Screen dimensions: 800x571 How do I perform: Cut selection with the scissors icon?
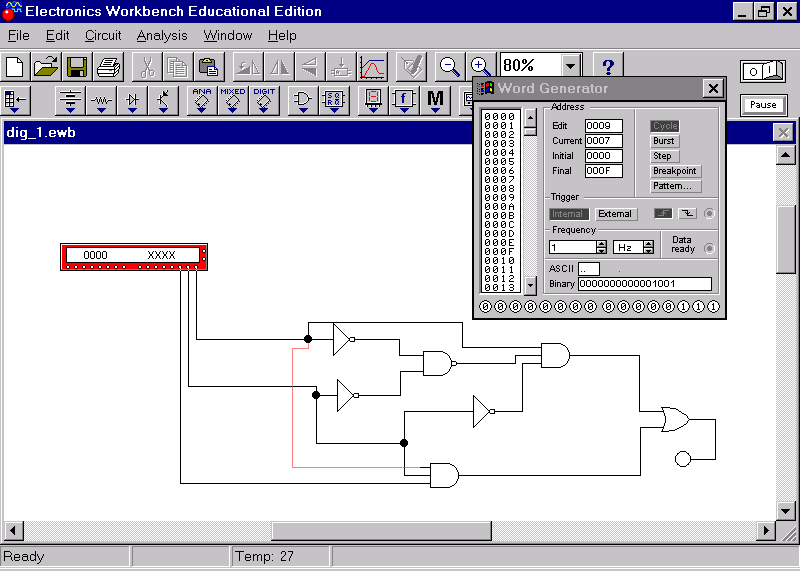(147, 67)
